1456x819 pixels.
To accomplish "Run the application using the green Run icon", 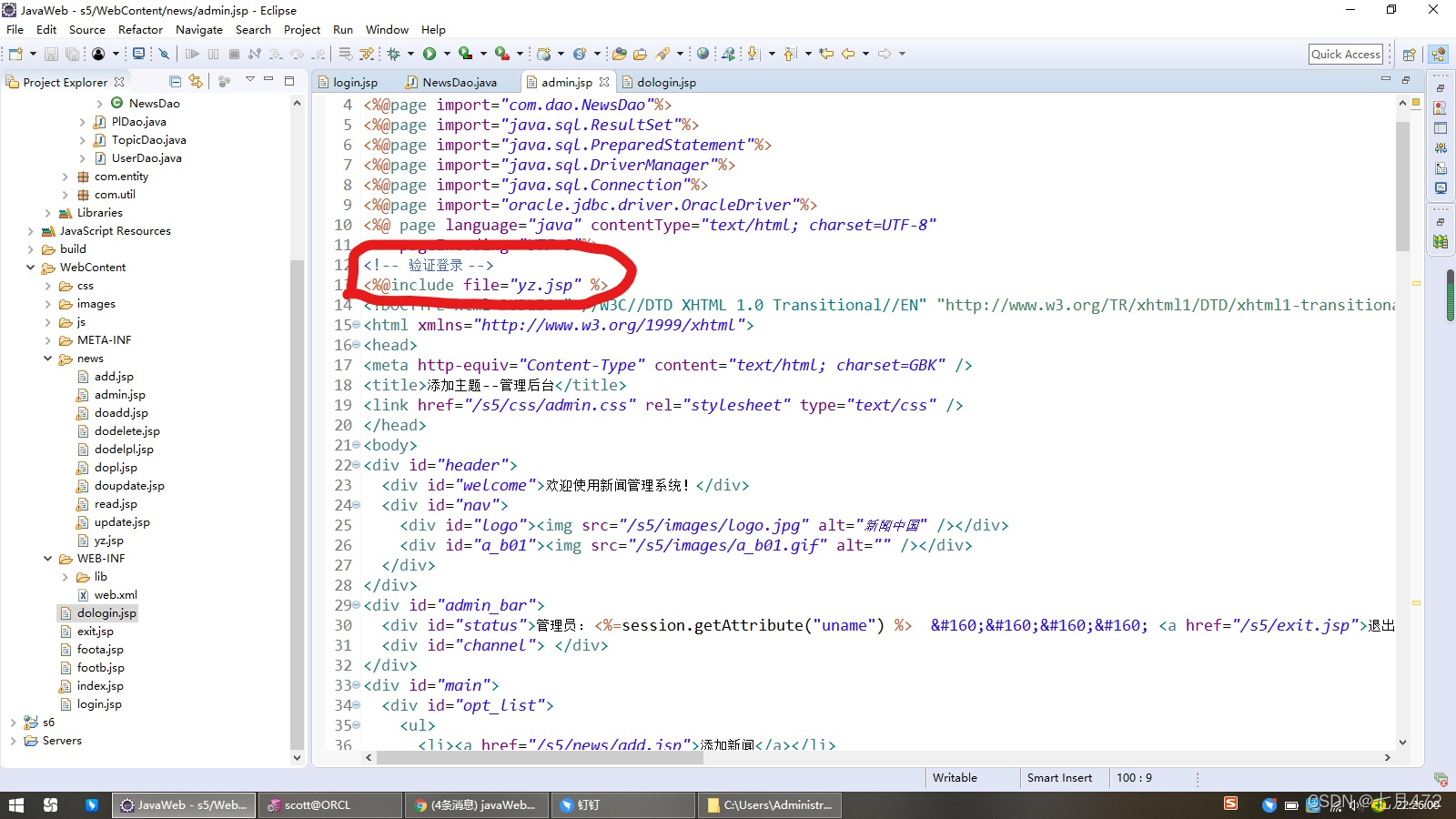I will pos(429,54).
